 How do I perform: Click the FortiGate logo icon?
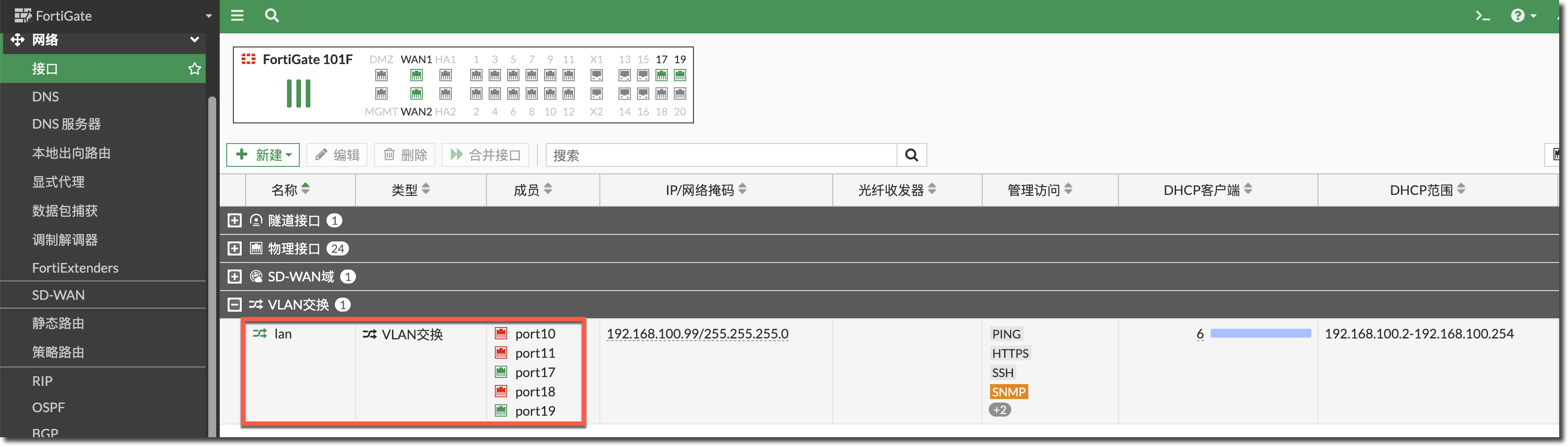tap(22, 15)
